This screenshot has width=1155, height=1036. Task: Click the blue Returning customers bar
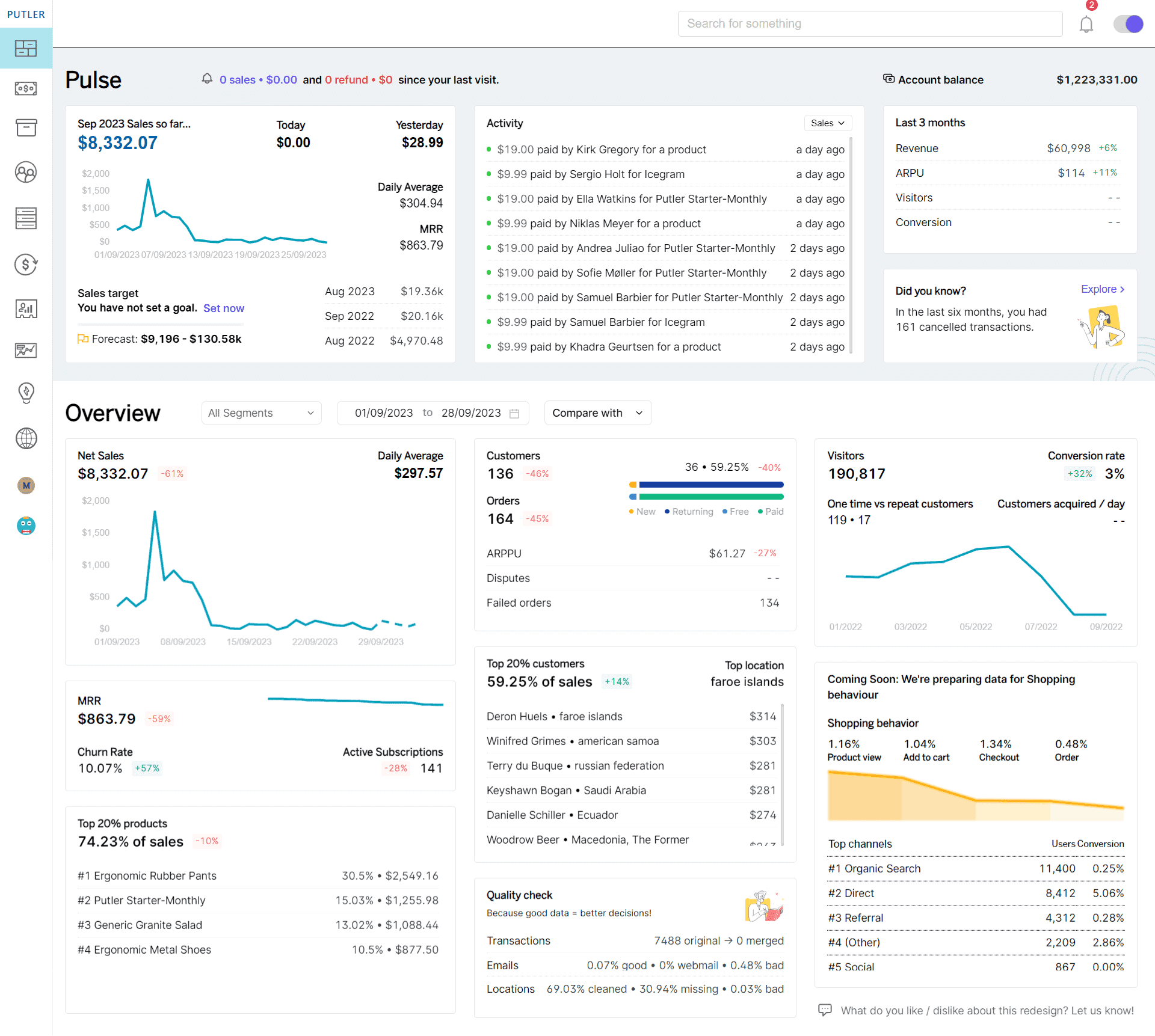711,485
